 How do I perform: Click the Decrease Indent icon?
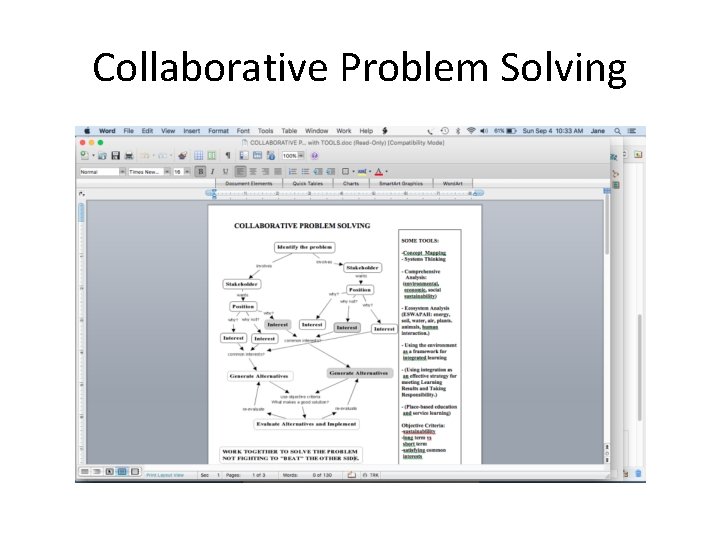click(x=318, y=172)
